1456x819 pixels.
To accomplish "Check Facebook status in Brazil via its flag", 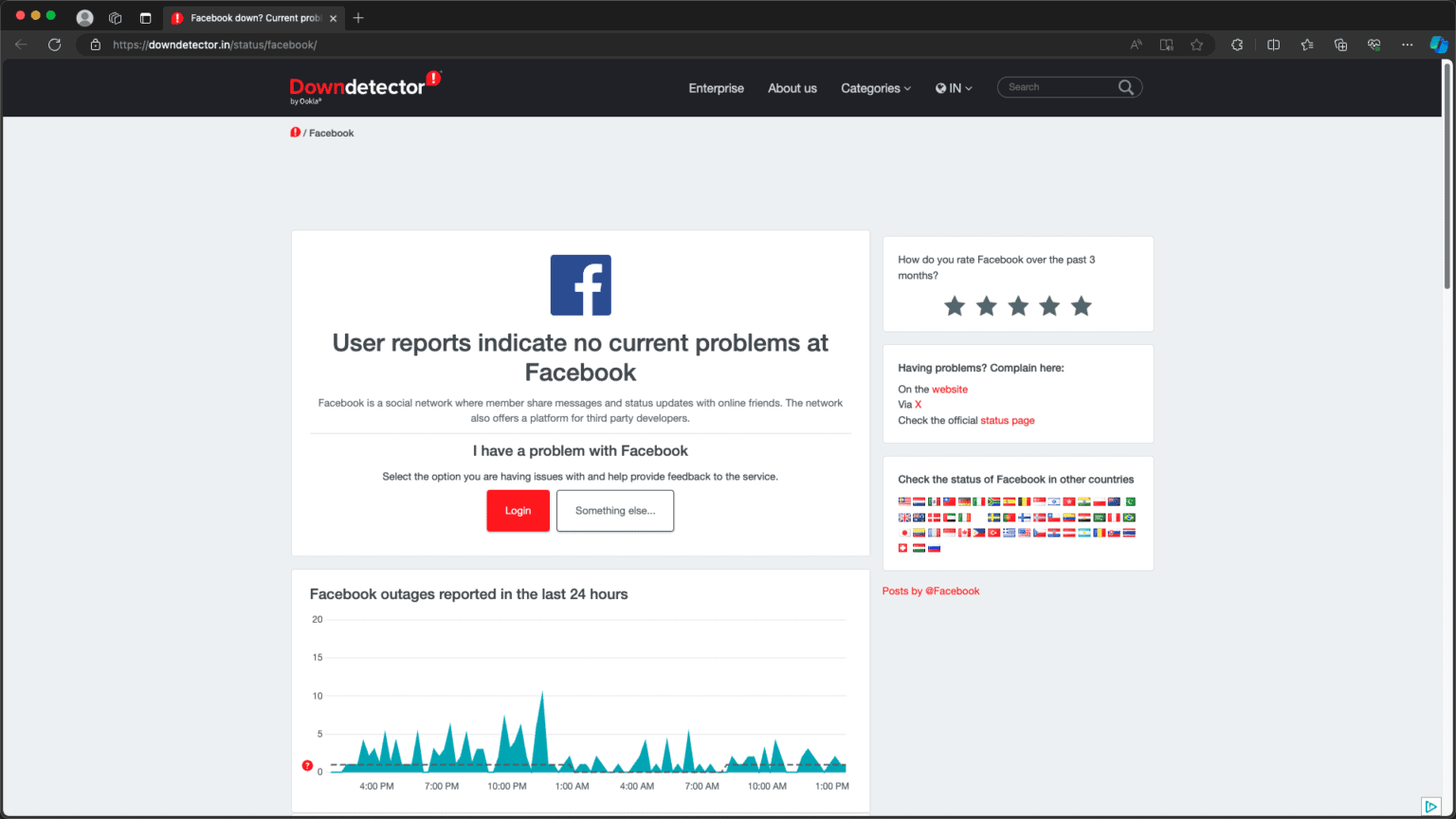I will point(1130,517).
